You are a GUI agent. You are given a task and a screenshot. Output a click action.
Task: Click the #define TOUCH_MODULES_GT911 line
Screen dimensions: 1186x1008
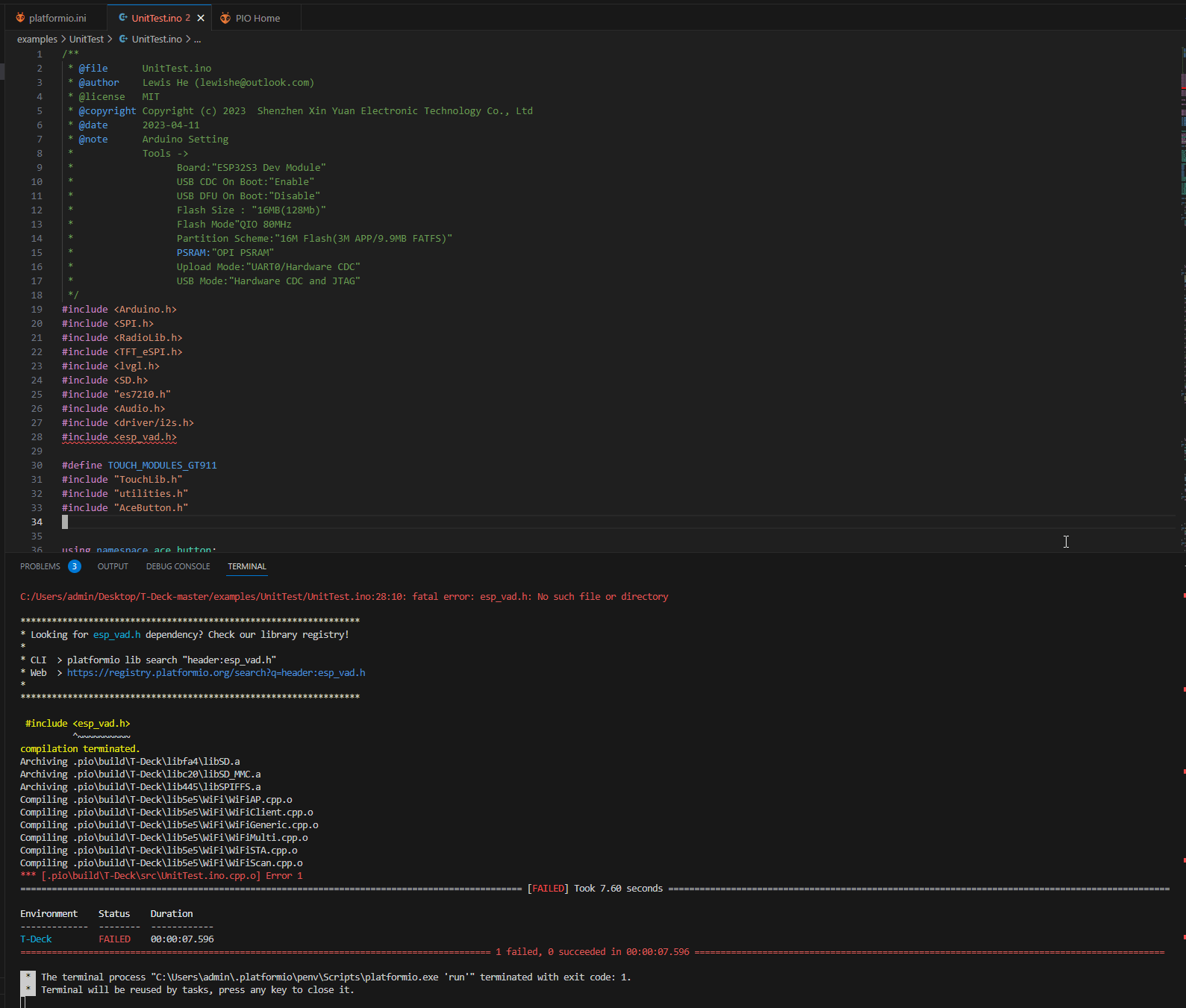(x=140, y=466)
